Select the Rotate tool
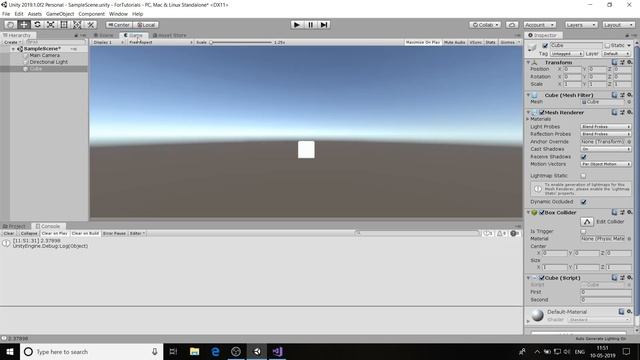640x360 pixels. pyautogui.click(x=37, y=25)
